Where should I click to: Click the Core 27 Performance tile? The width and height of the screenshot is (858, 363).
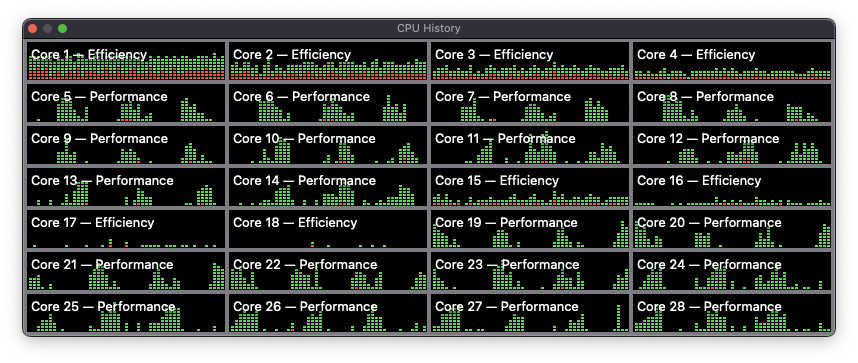(x=530, y=313)
